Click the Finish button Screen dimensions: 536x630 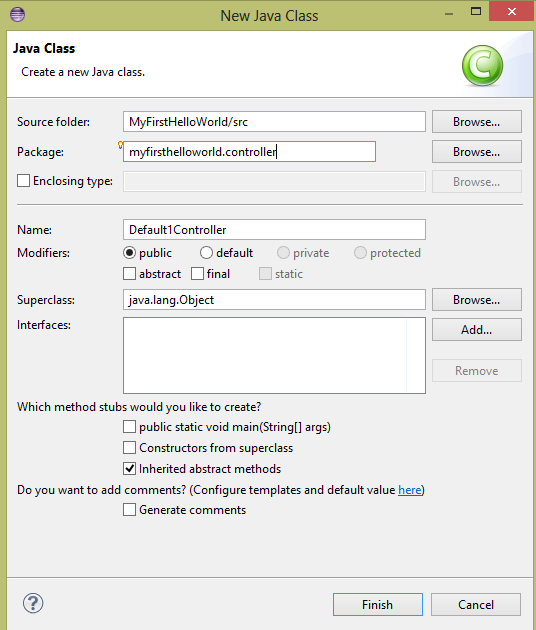[378, 605]
